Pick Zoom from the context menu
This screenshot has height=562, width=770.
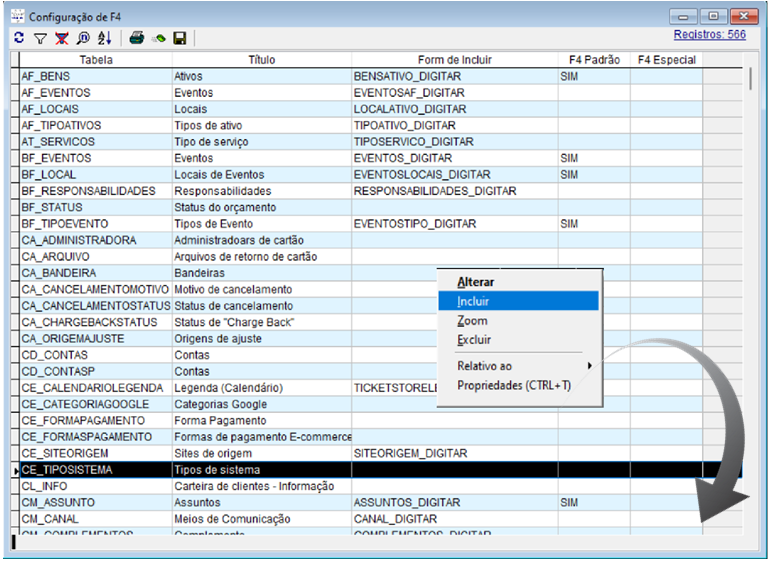pyautogui.click(x=472, y=321)
